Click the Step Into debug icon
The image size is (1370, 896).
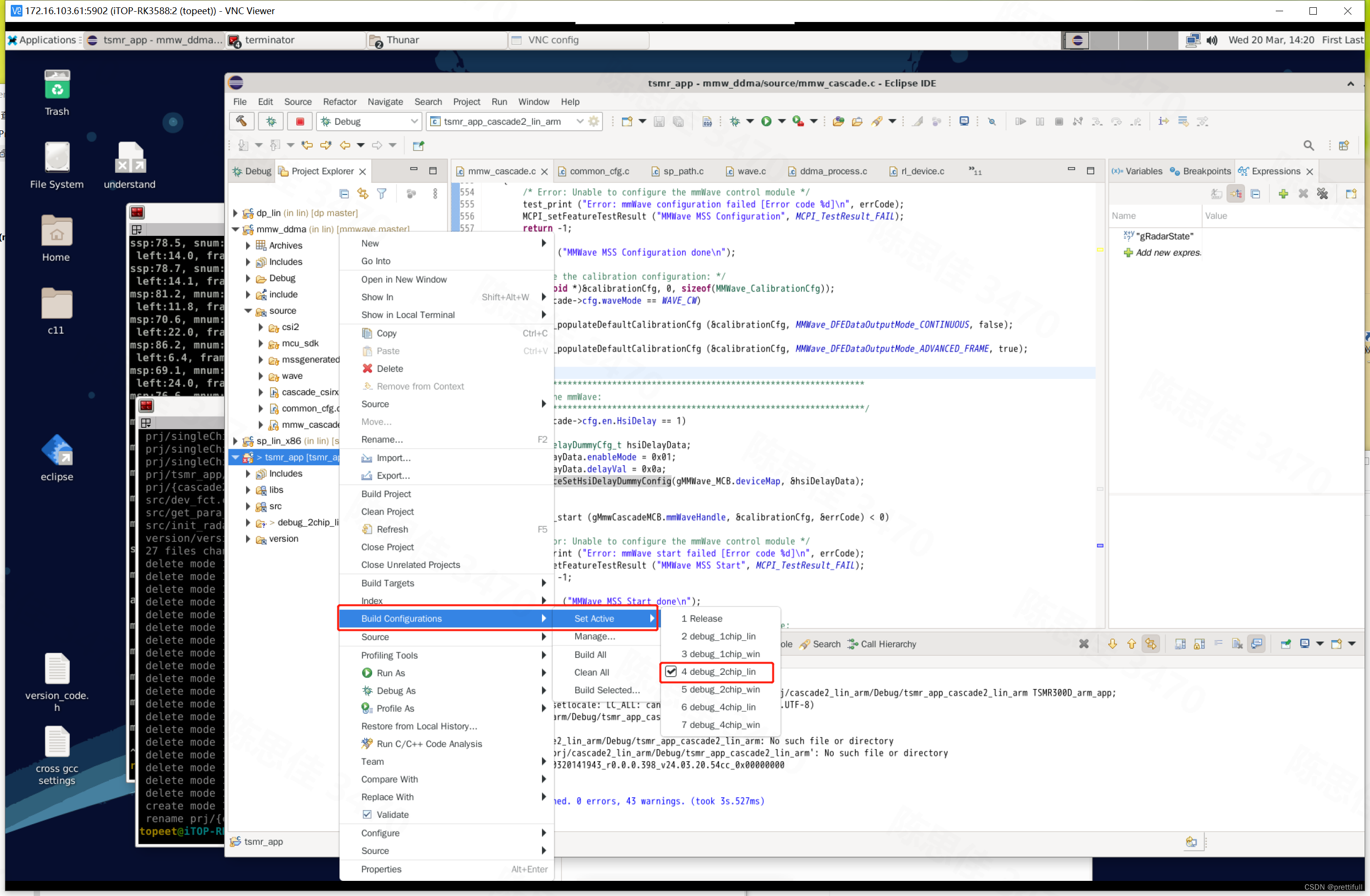[x=1097, y=122]
